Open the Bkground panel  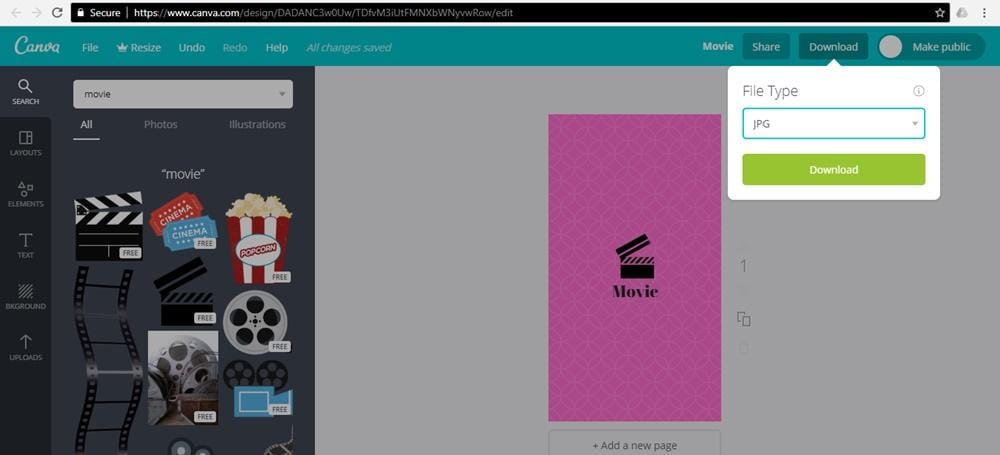pyautogui.click(x=26, y=297)
